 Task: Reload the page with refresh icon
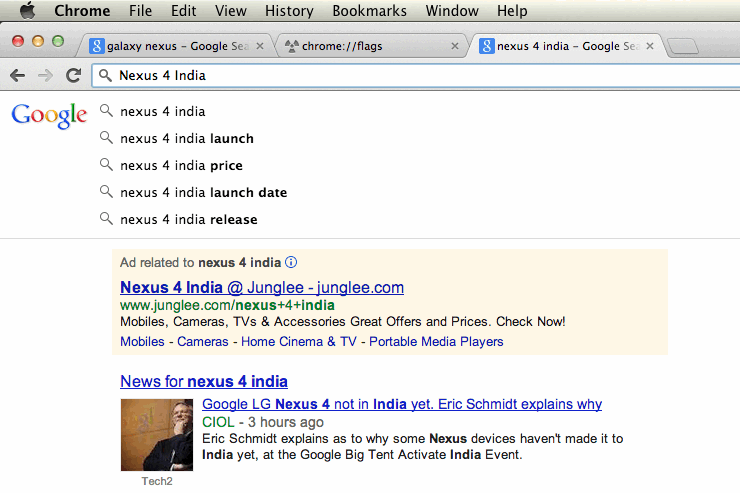pos(73,75)
